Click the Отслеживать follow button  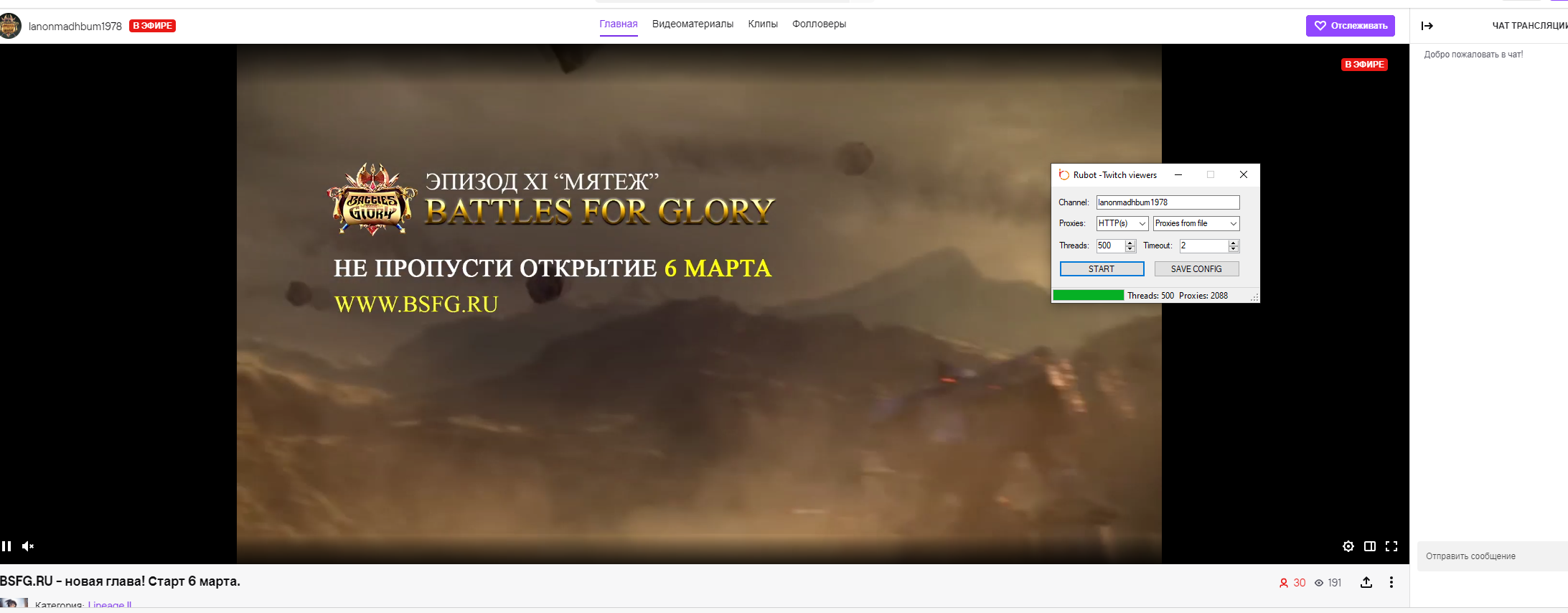(x=1350, y=26)
